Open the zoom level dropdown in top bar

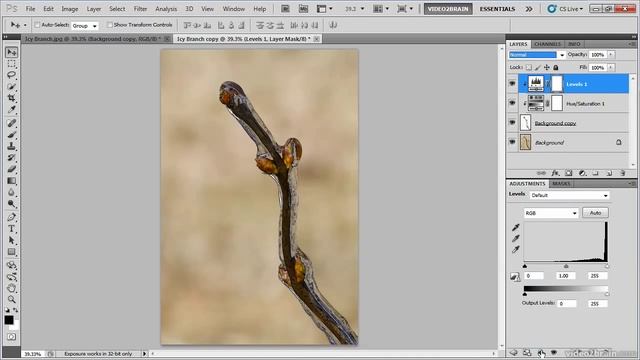click(x=362, y=9)
